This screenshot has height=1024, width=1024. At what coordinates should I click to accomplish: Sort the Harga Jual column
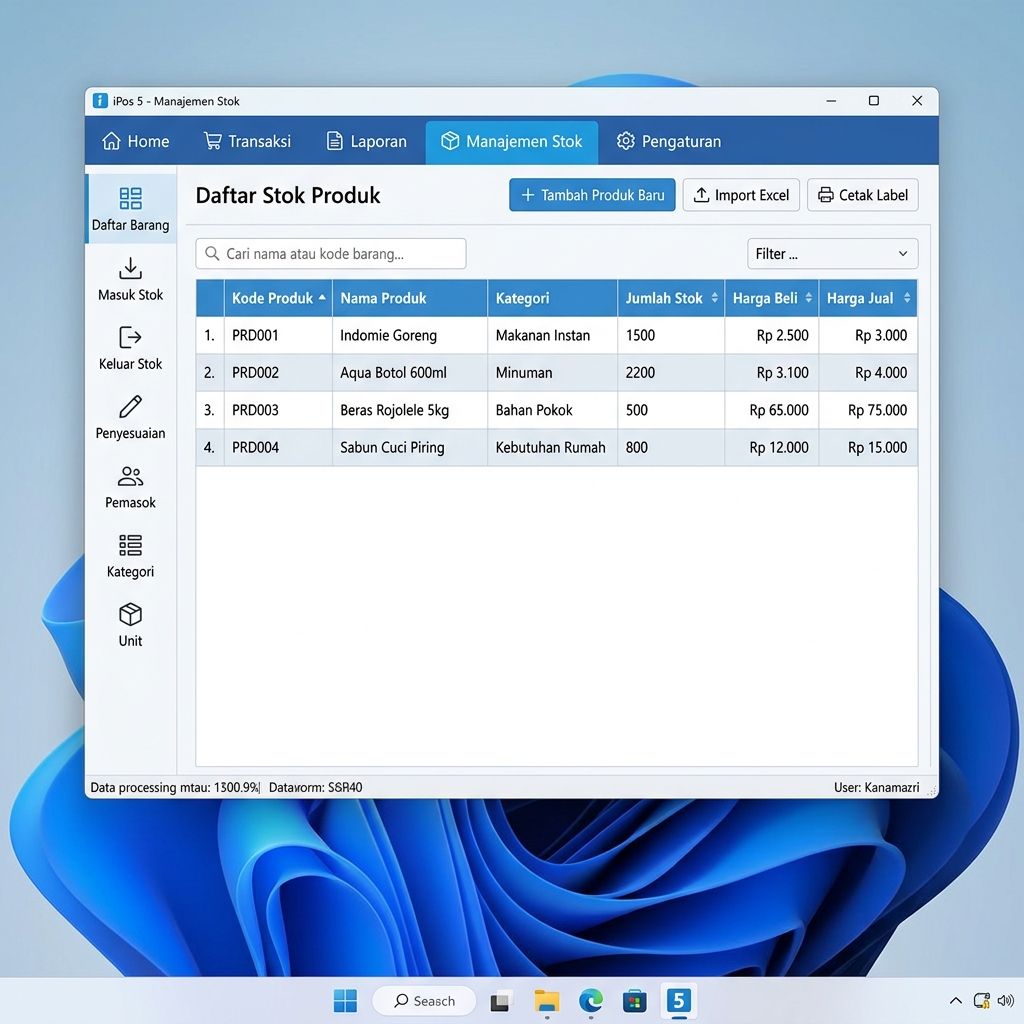[907, 298]
